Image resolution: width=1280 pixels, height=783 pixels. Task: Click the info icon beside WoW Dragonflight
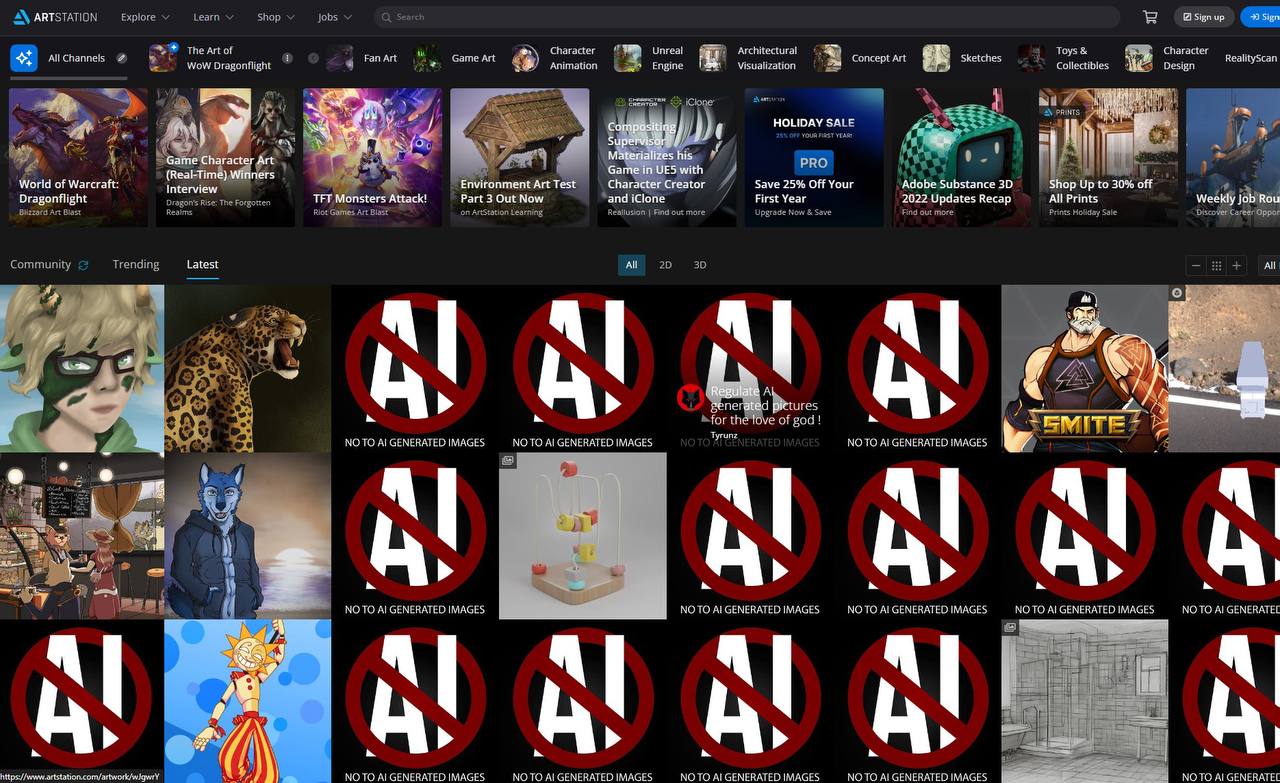(x=287, y=58)
